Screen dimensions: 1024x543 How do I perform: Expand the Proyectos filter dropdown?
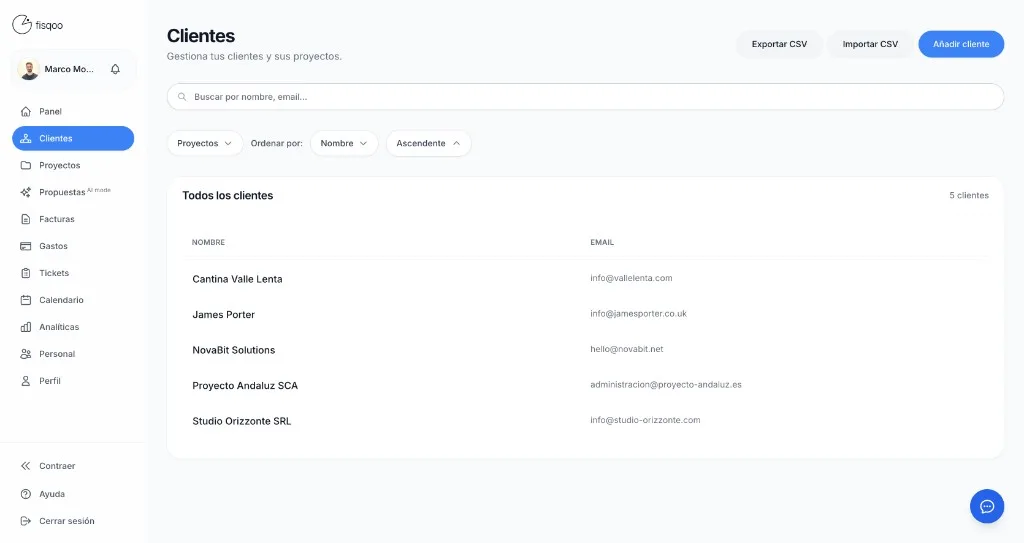point(204,143)
